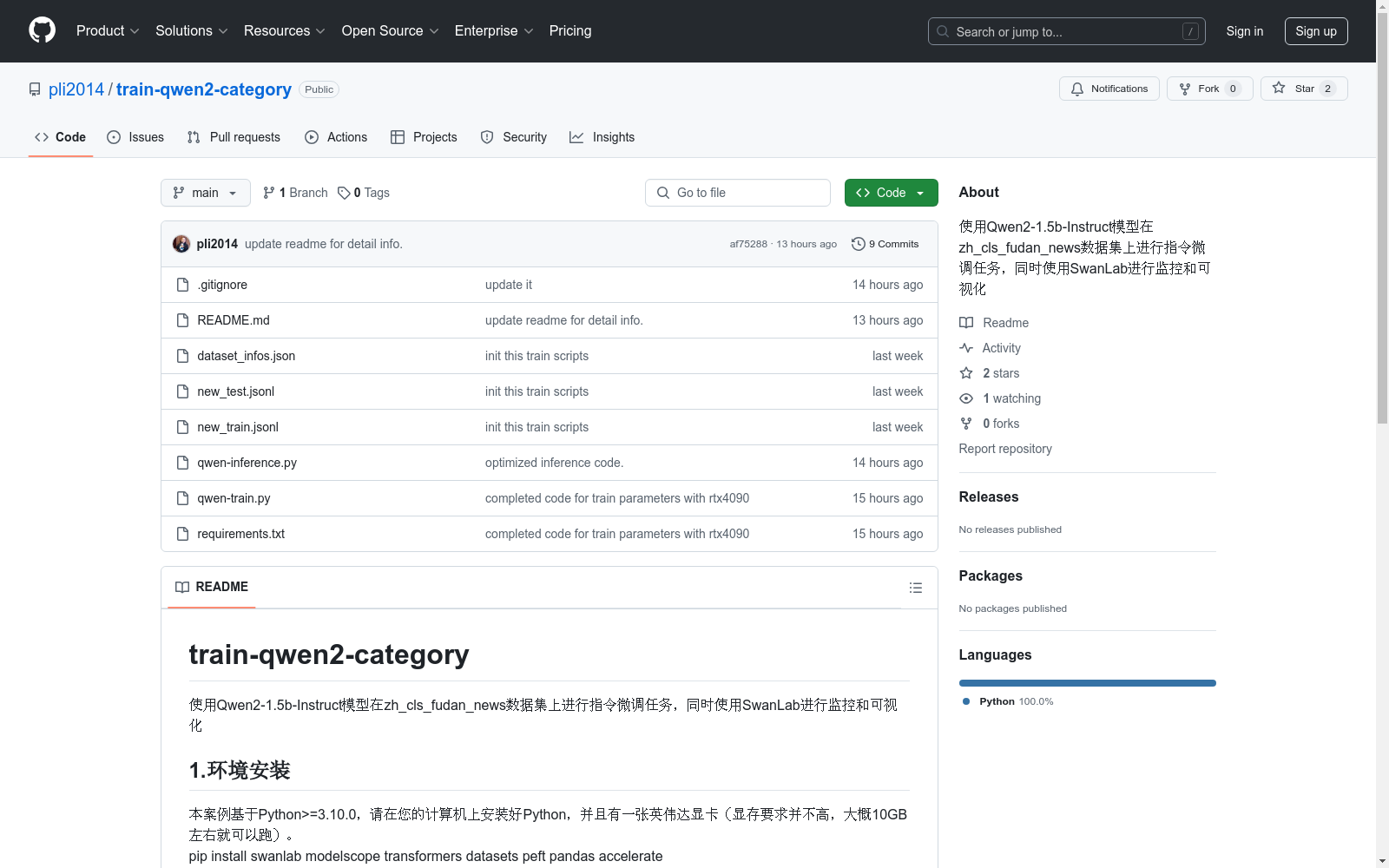
Task: Click the slash shortcut icon in the search box
Action: [x=1190, y=31]
